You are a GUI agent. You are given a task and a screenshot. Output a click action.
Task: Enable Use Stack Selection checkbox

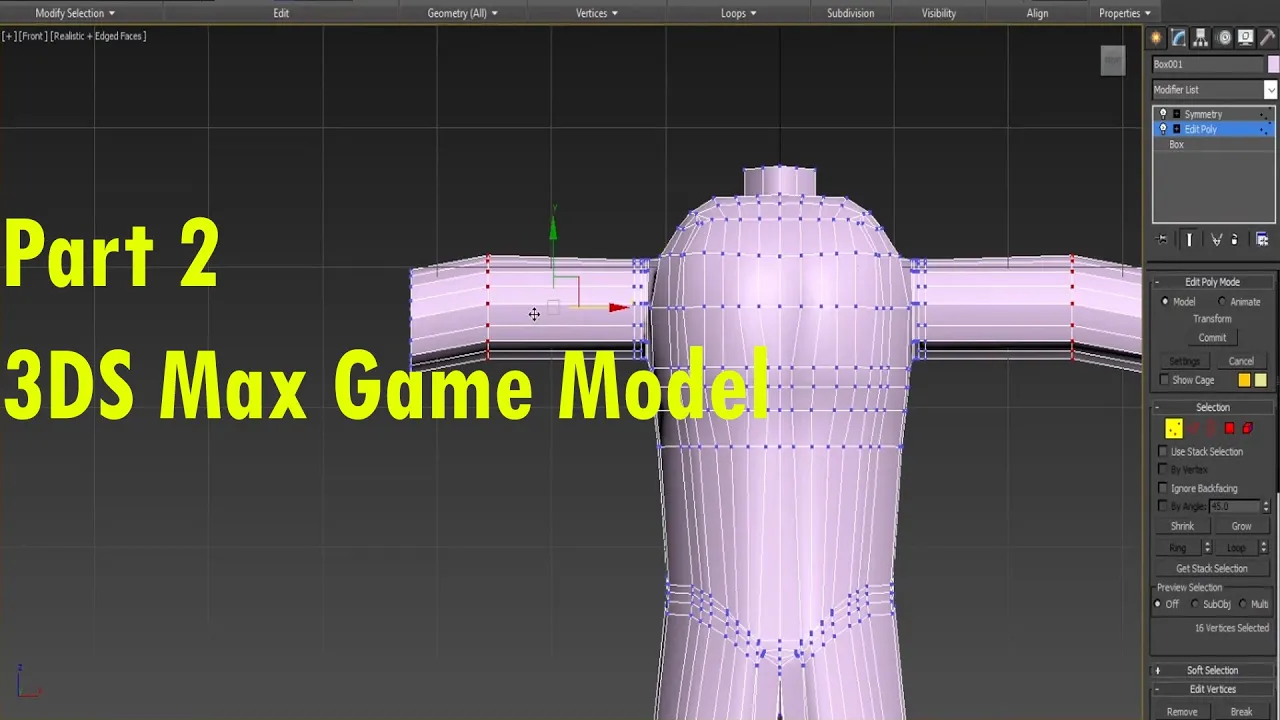(x=1163, y=452)
